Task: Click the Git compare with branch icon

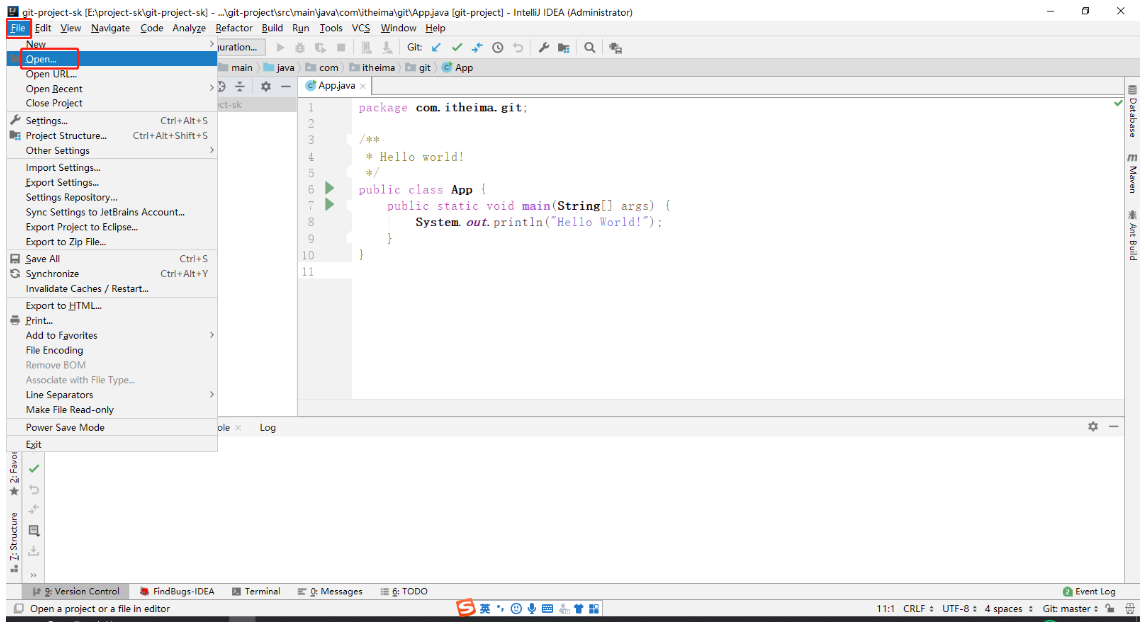Action: [477, 47]
